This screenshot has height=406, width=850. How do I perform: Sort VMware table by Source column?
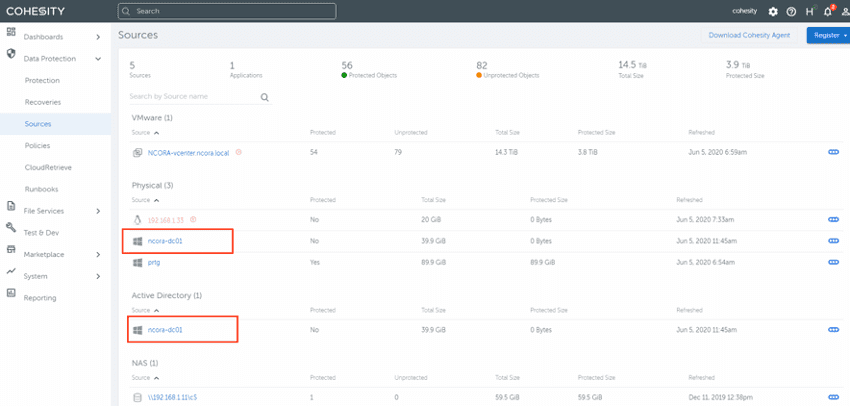[x=145, y=133]
